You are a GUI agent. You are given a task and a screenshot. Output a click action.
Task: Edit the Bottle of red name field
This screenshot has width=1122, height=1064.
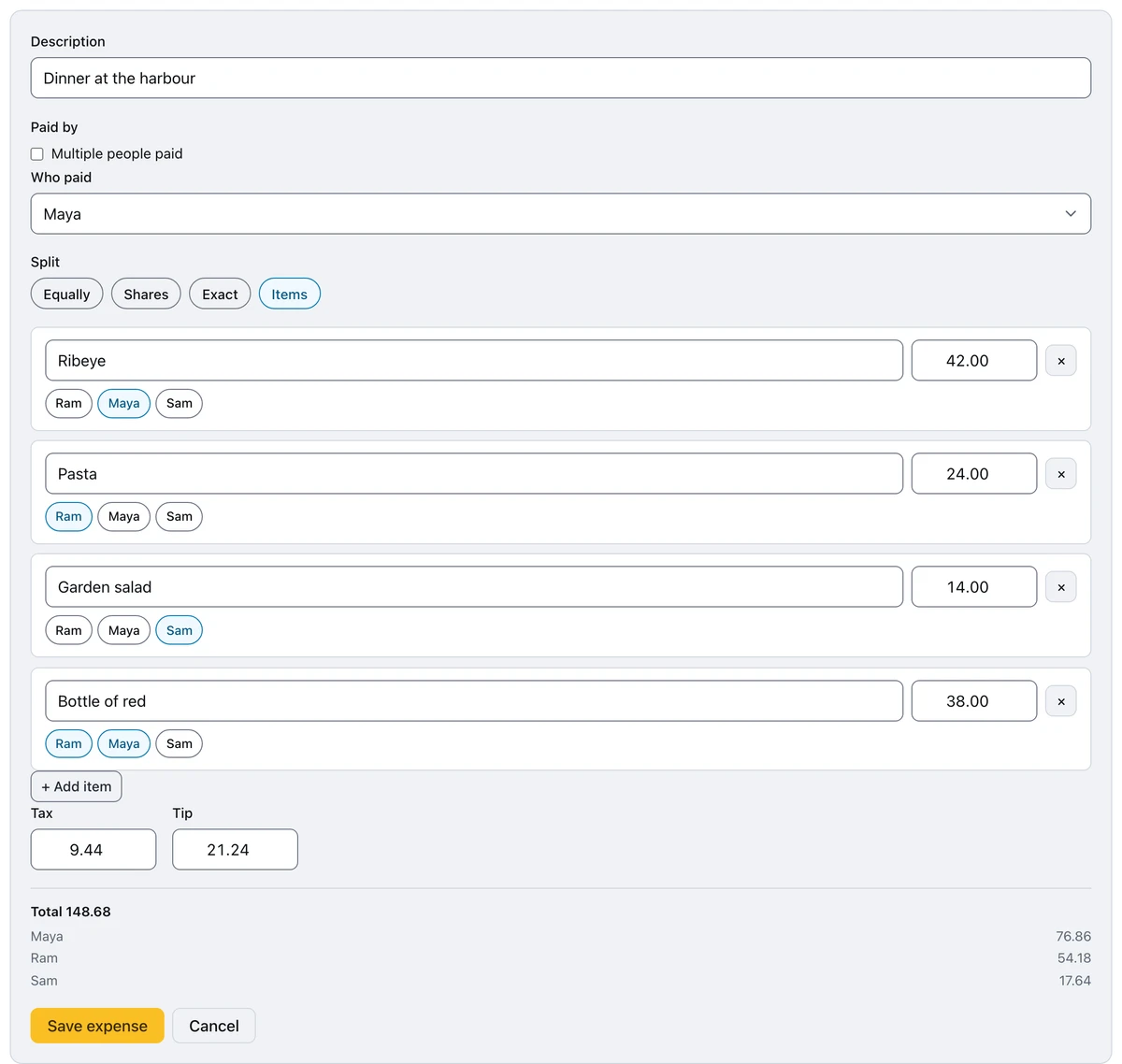tap(474, 701)
